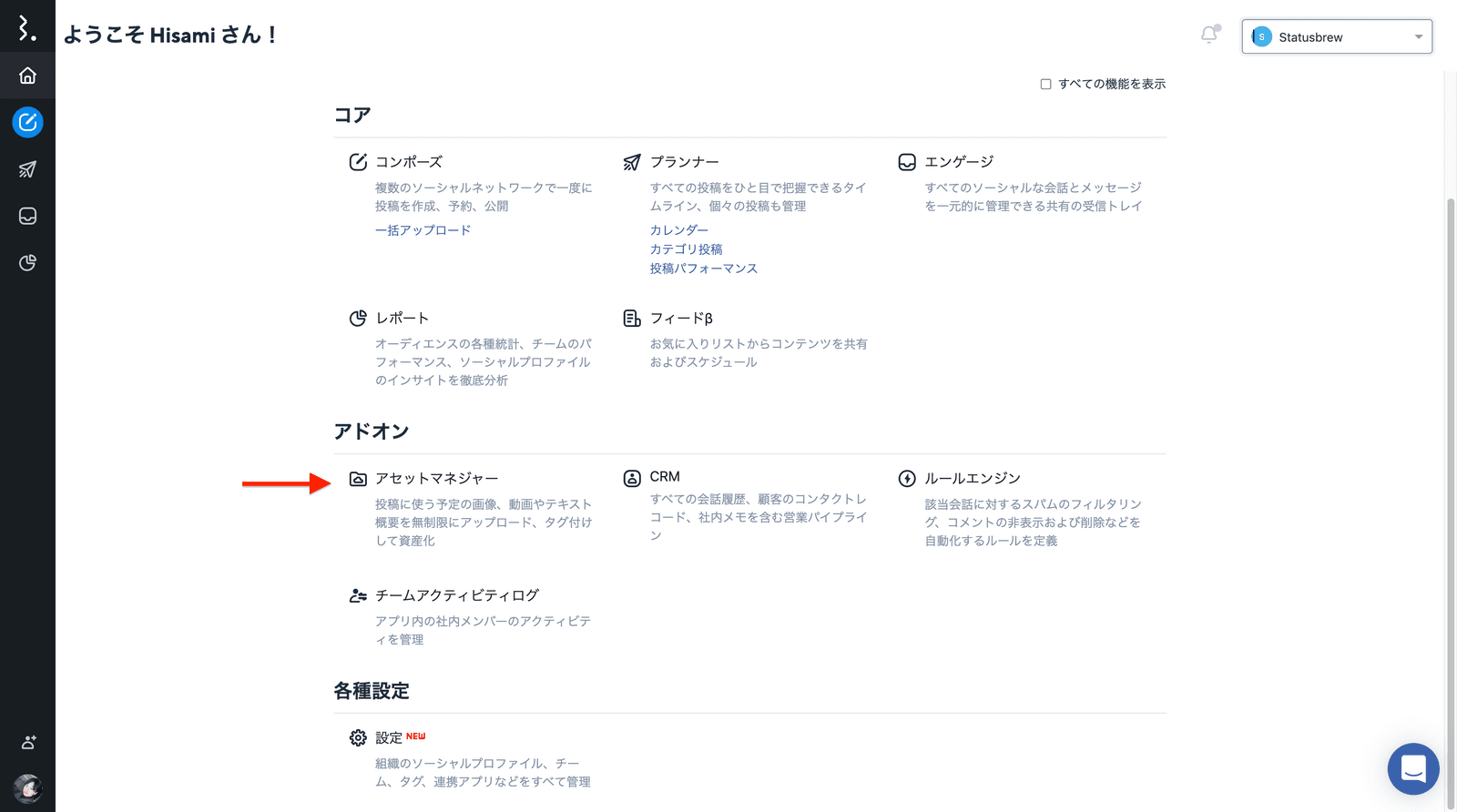
Task: Open the ルールエンジン add-on
Action: click(972, 479)
